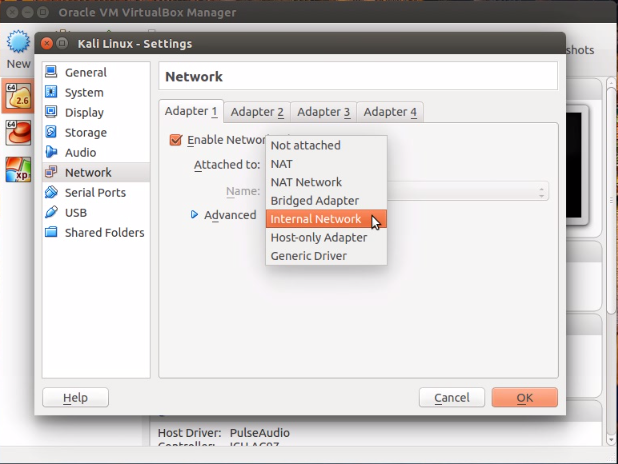Switch to the Adapter 1 tab
Image resolution: width=618 pixels, height=464 pixels.
pyautogui.click(x=191, y=111)
